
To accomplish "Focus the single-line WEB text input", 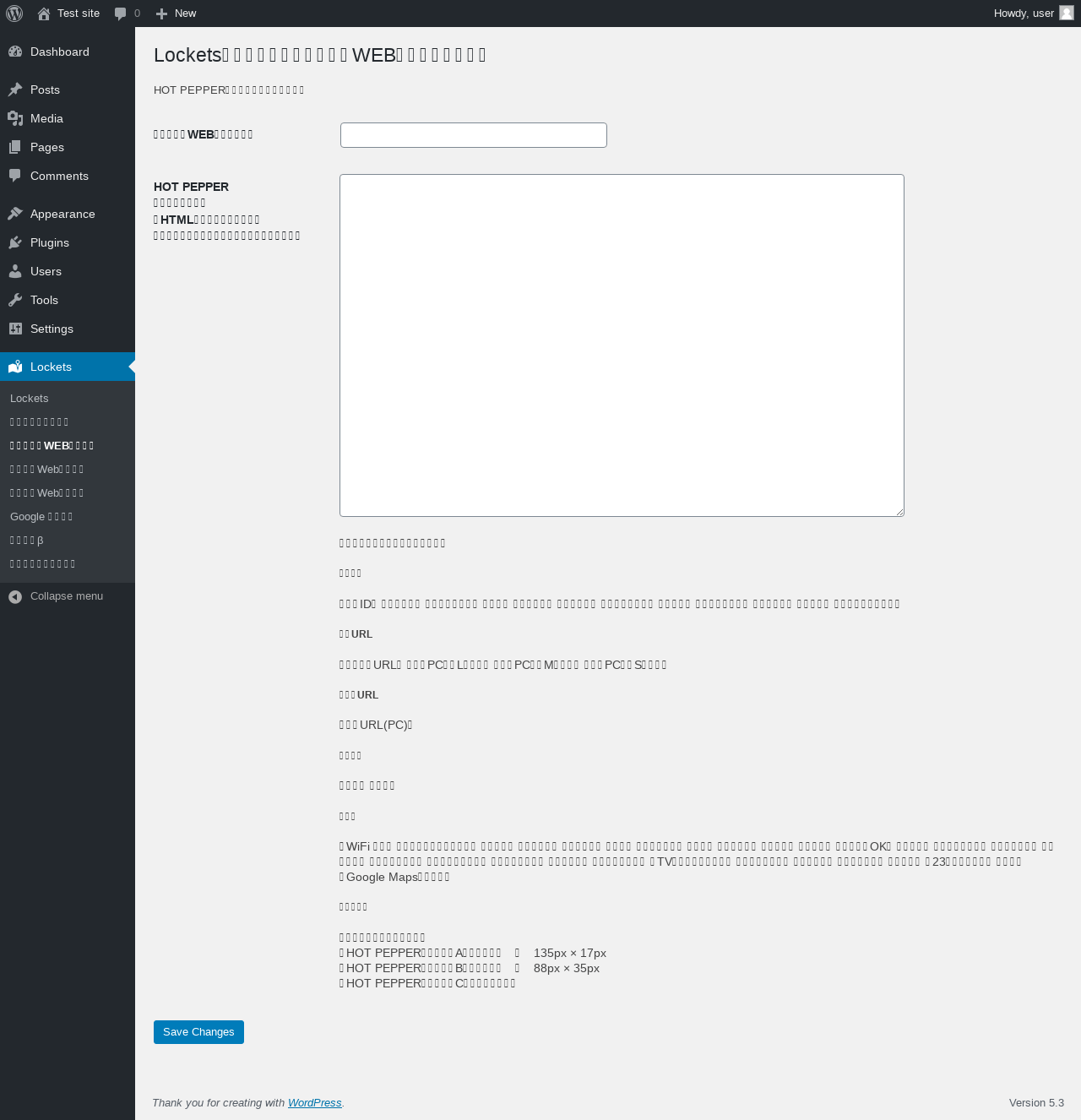I will tap(474, 135).
